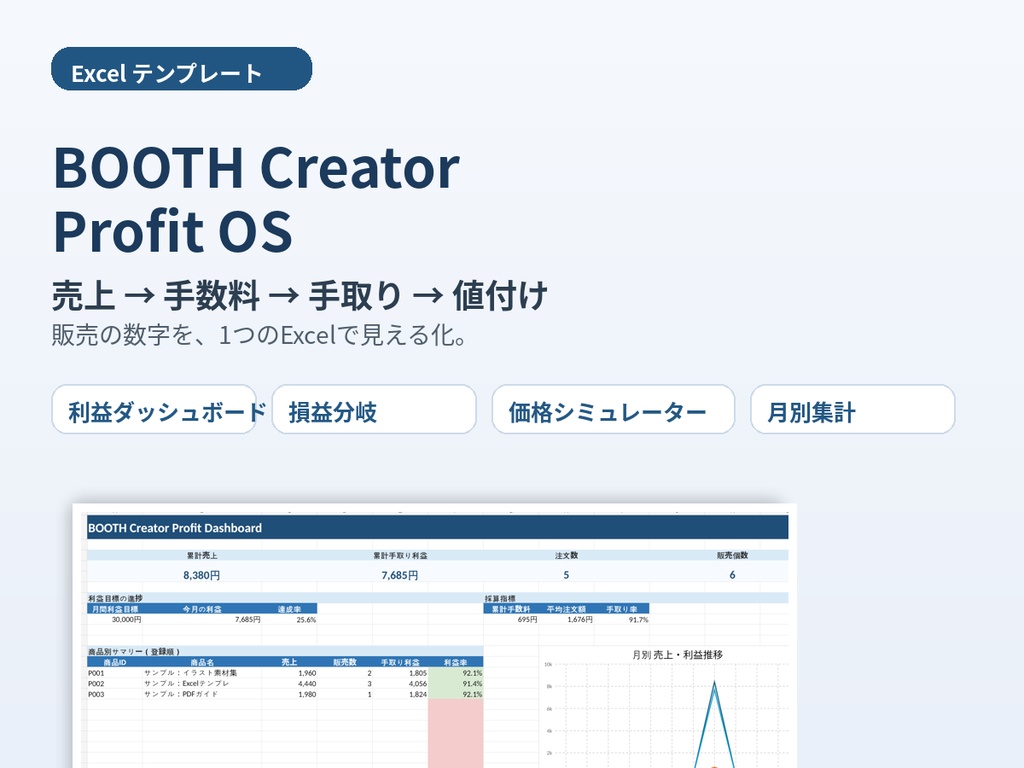Click the 累計手取り利益 label
This screenshot has width=1024, height=768.
(400, 556)
